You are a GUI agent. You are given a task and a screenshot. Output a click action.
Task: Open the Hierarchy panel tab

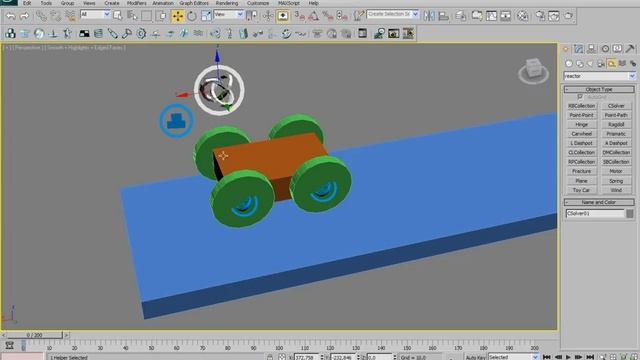(591, 49)
